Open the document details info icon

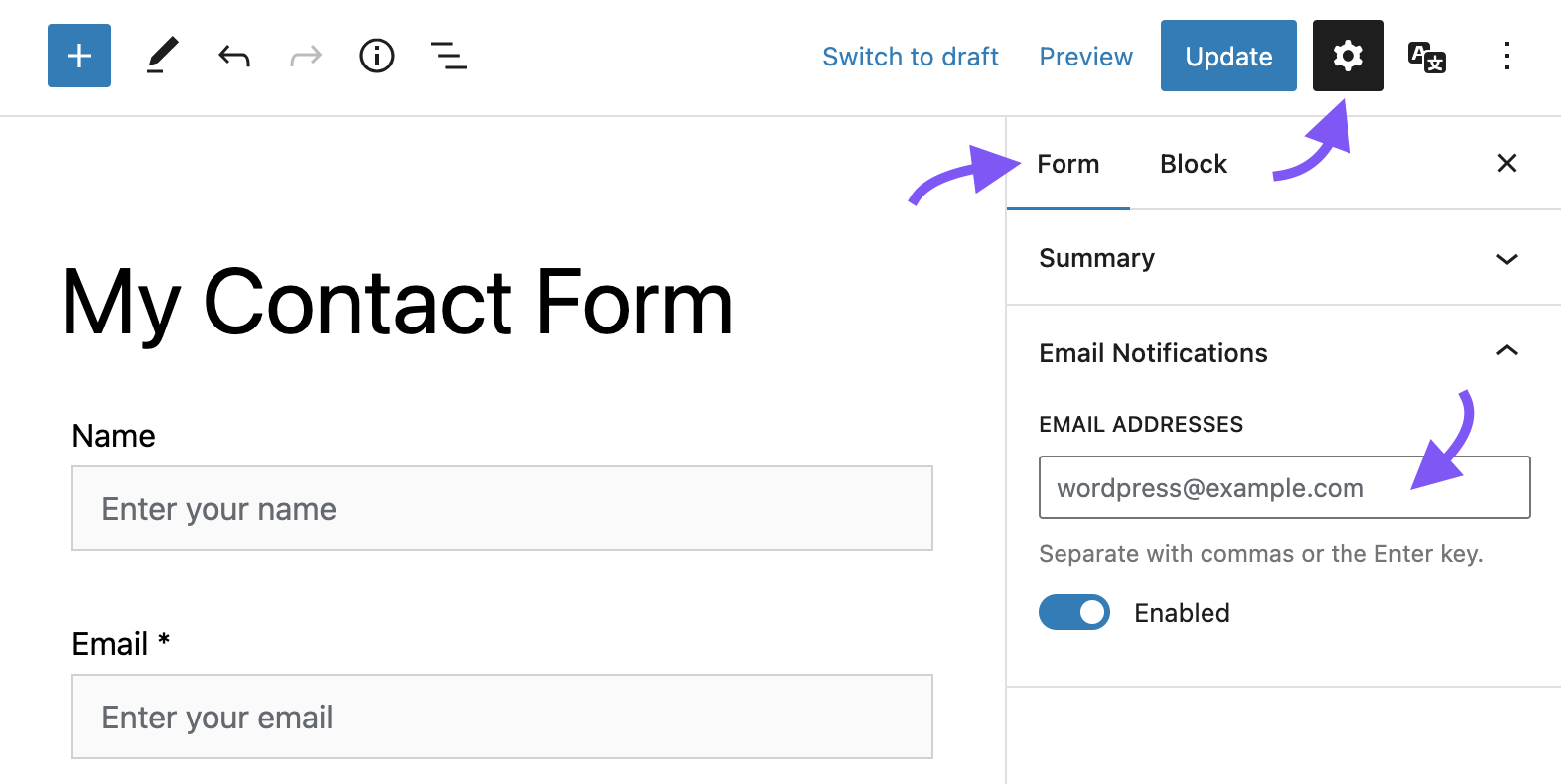tap(377, 56)
